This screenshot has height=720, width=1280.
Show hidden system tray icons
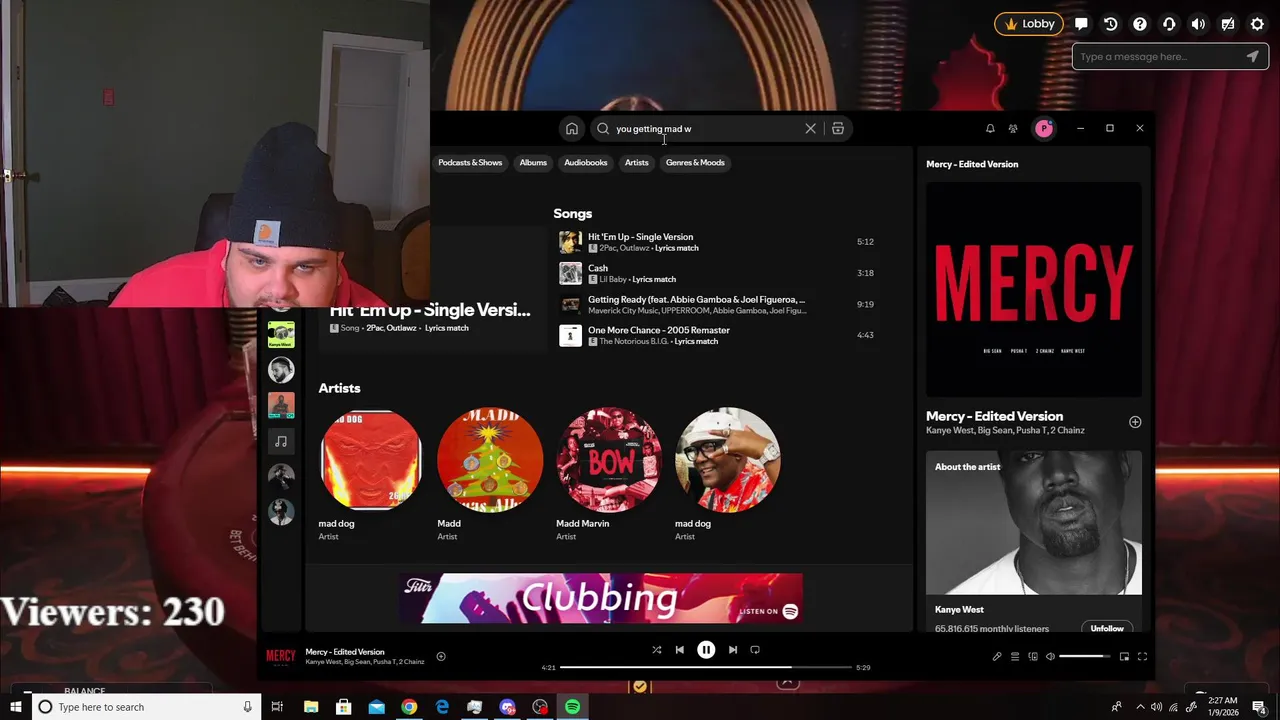[x=1139, y=707]
